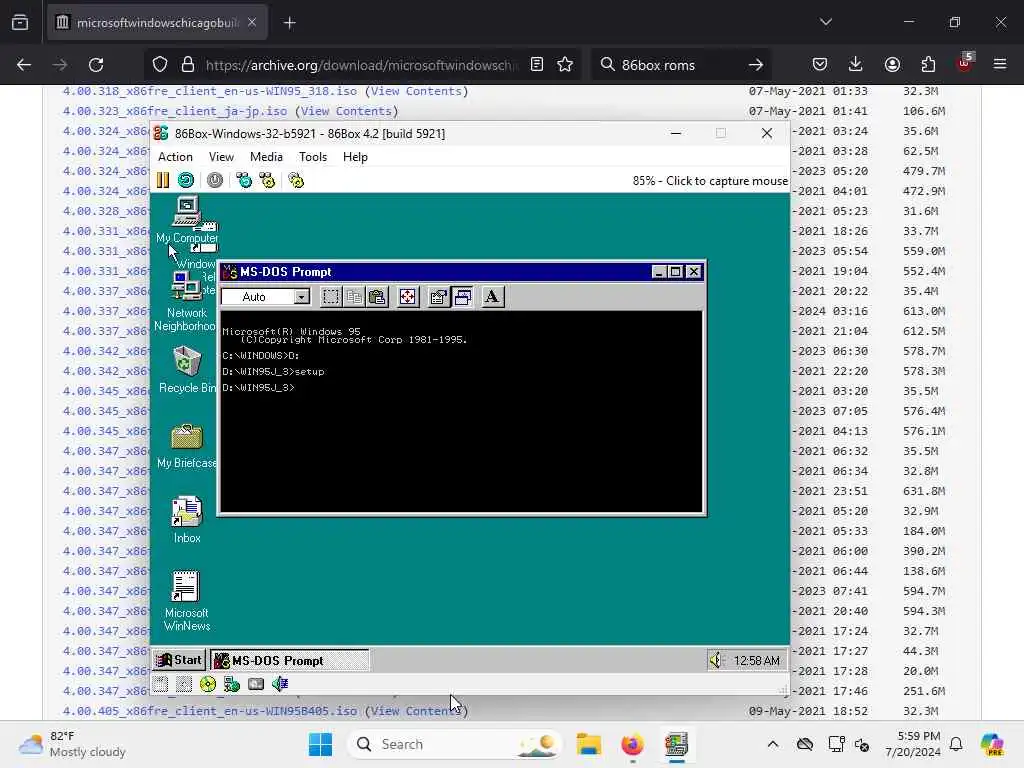Click the 12:58 AM clock in Win95 tray

[x=756, y=661]
